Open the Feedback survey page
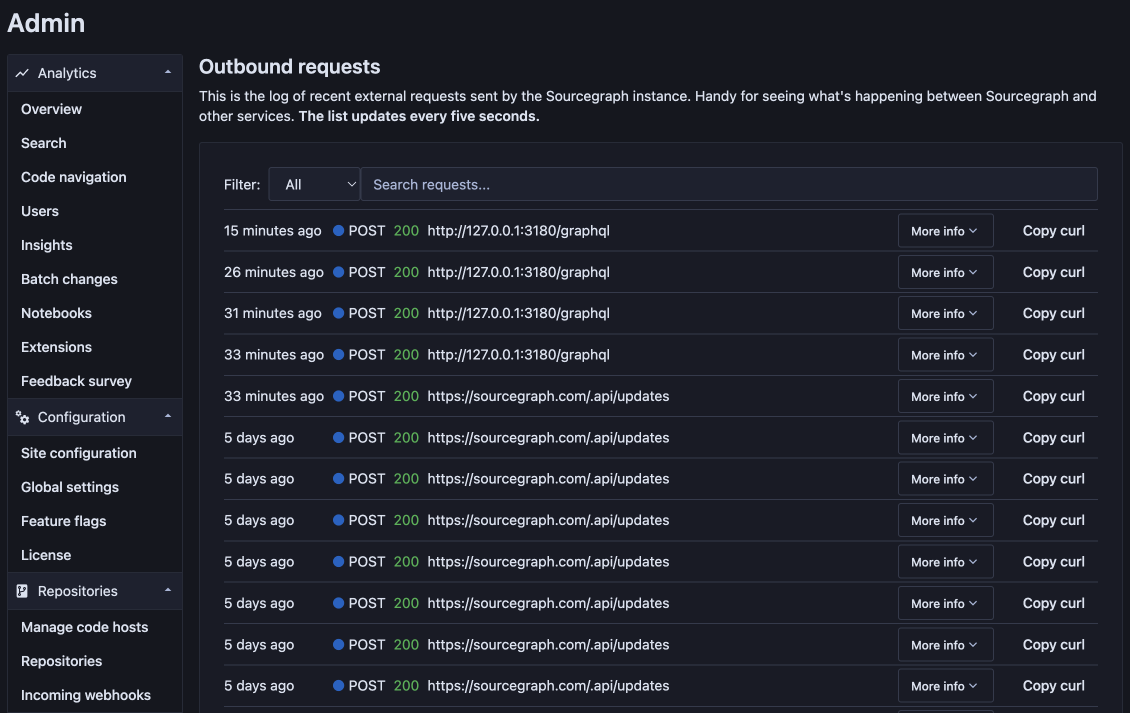 pos(76,381)
